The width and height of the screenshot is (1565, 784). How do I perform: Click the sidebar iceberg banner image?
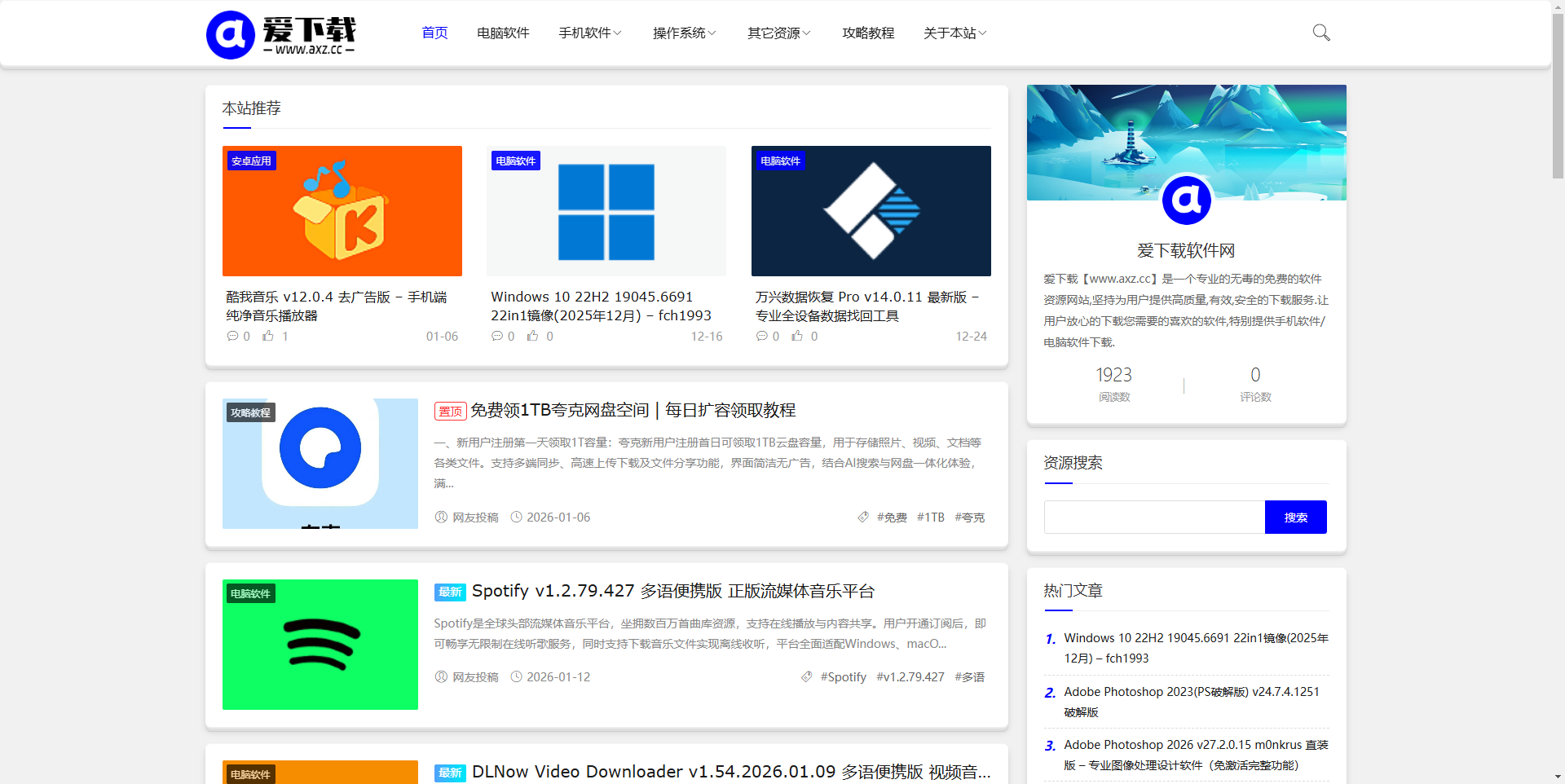tap(1186, 142)
